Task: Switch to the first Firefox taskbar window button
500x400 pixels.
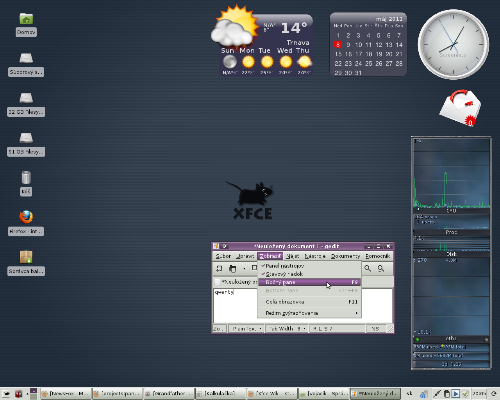Action: click(x=65, y=394)
